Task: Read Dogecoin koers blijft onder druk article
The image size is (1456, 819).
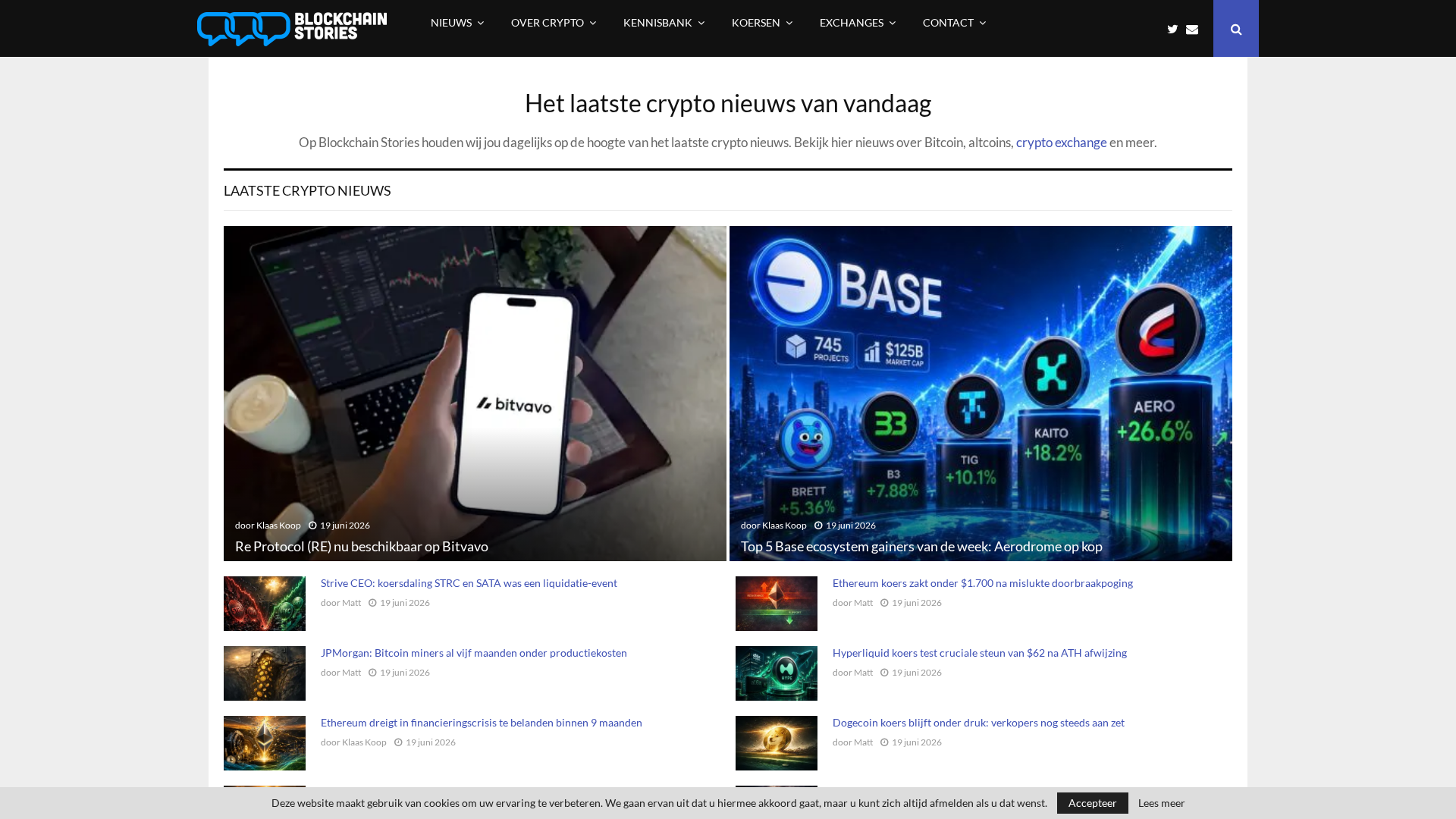Action: pos(978,723)
